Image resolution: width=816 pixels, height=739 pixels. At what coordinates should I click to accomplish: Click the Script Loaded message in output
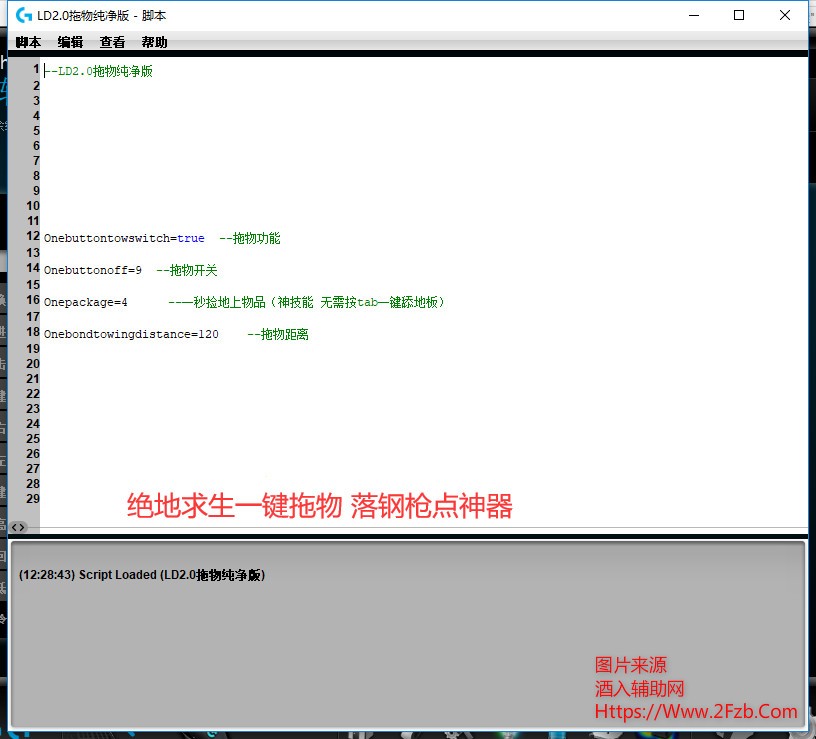click(141, 575)
